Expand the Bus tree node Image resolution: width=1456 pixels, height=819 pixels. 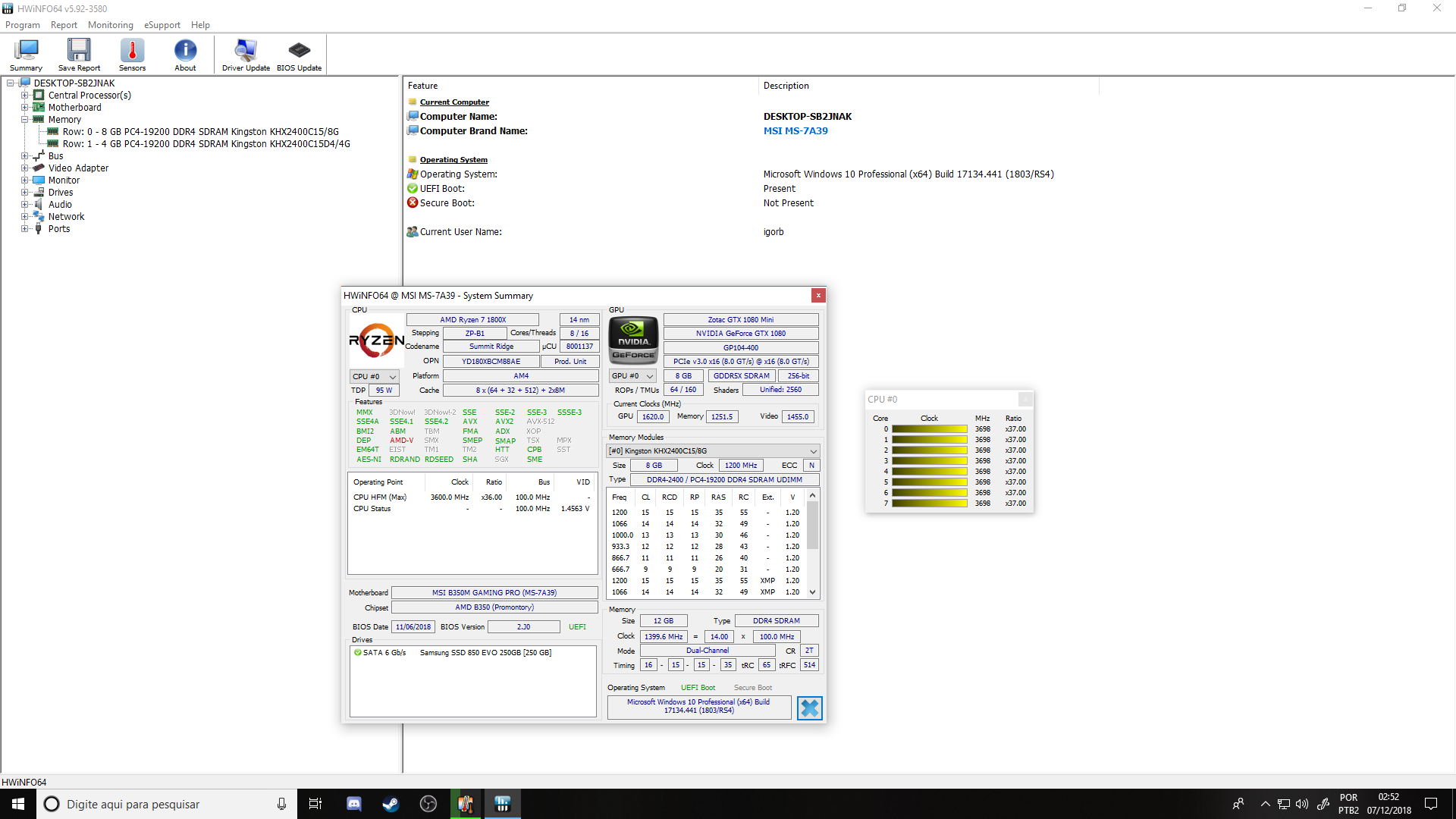click(x=24, y=156)
